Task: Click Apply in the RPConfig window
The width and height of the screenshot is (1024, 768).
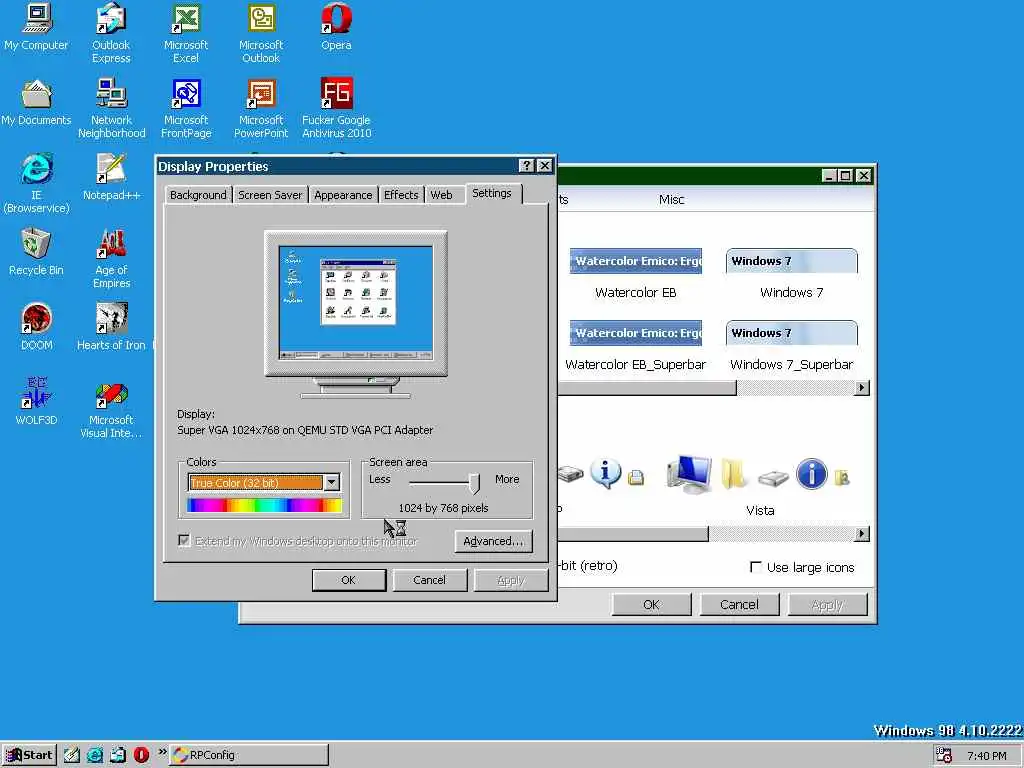Action: pos(827,605)
